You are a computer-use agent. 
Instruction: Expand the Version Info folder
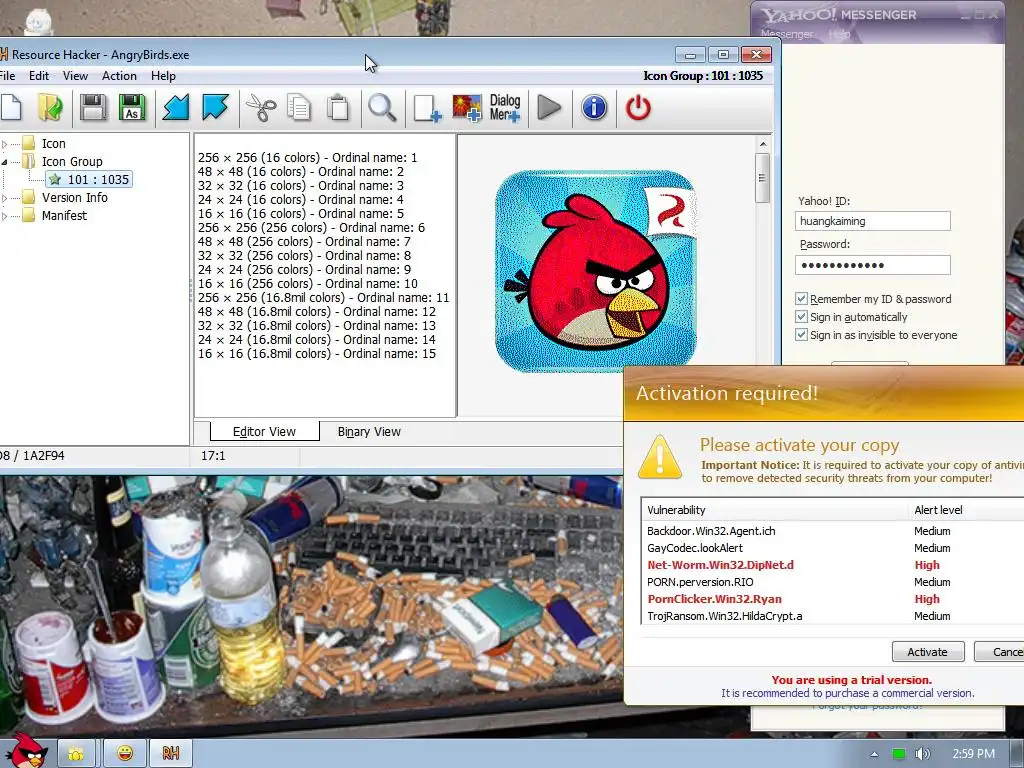pos(5,198)
